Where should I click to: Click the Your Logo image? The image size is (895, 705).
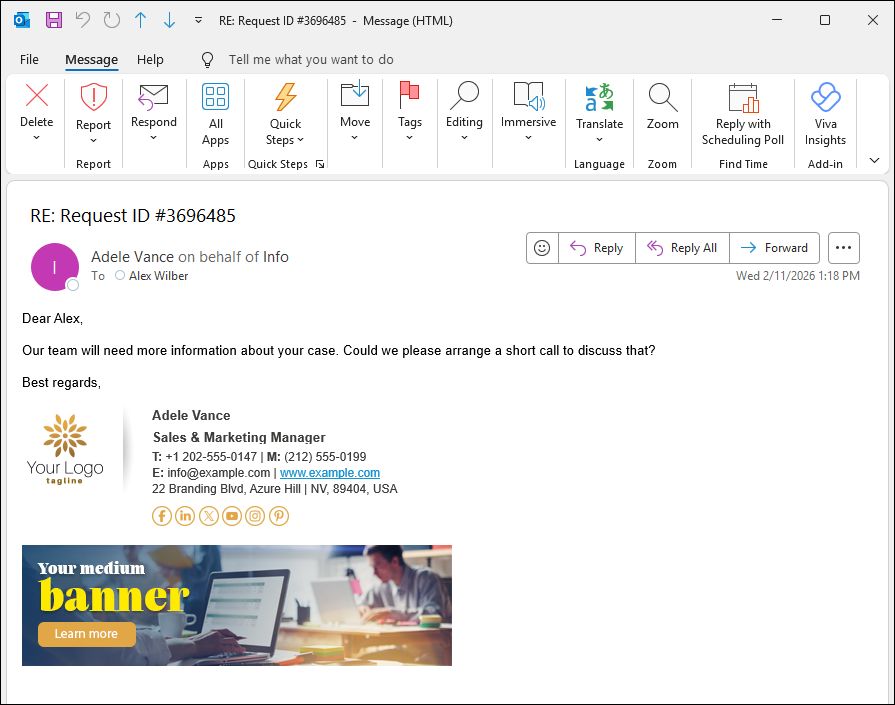pyautogui.click(x=65, y=449)
